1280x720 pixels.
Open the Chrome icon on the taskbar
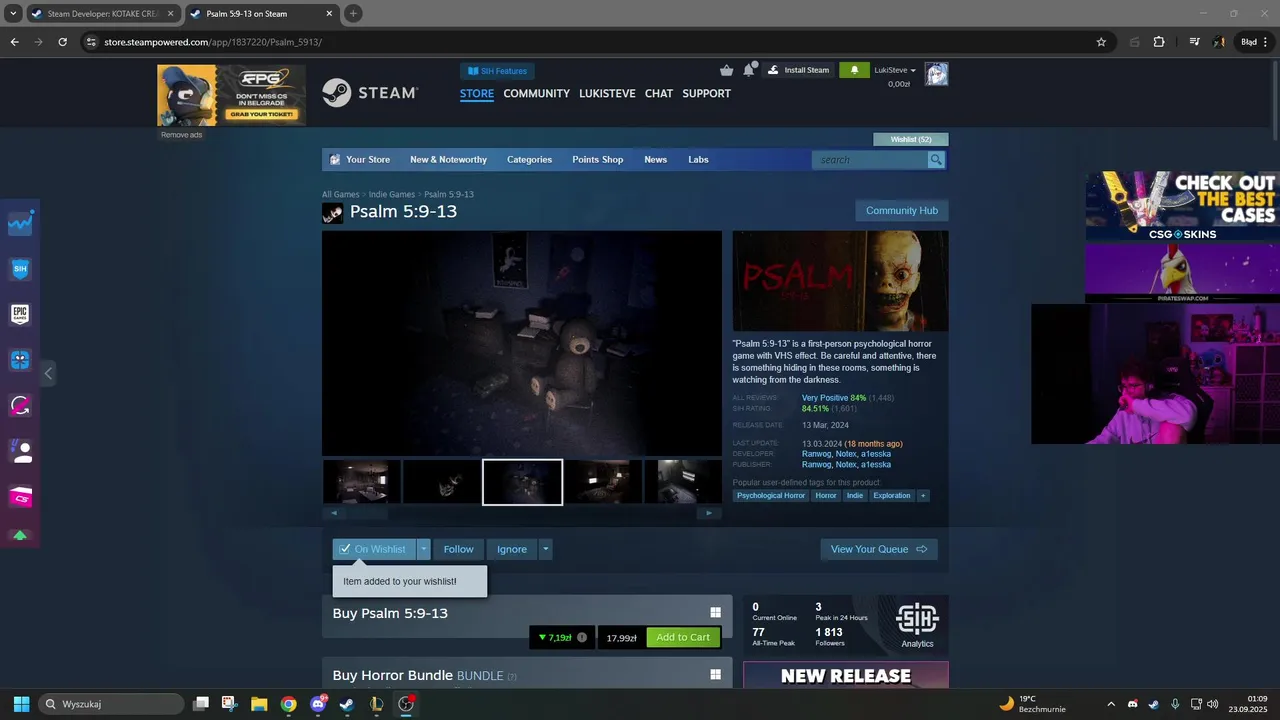click(288, 704)
